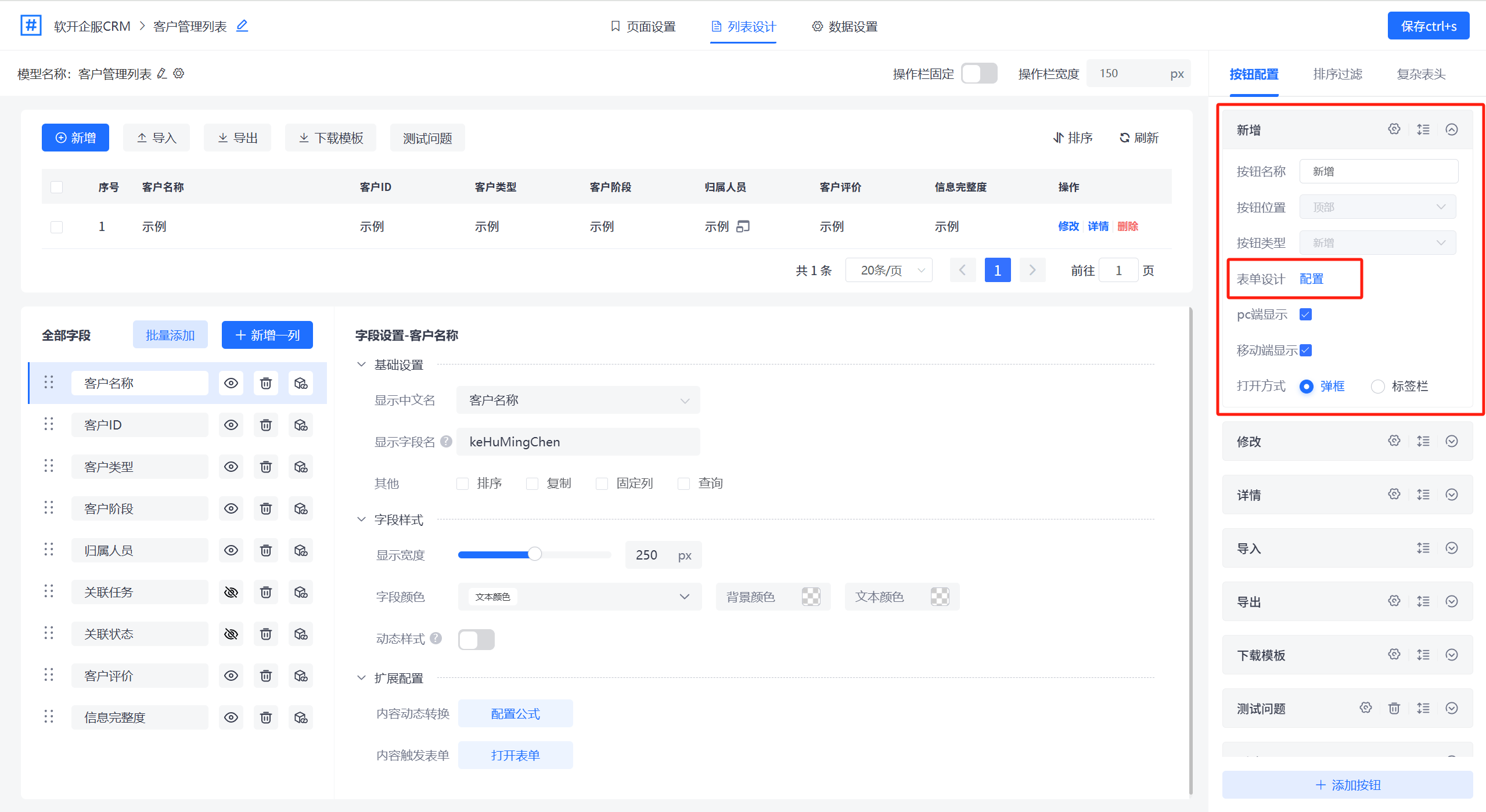This screenshot has height=812, width=1486.
Task: Hide the 客户名称 field with eye icon
Action: tap(231, 383)
